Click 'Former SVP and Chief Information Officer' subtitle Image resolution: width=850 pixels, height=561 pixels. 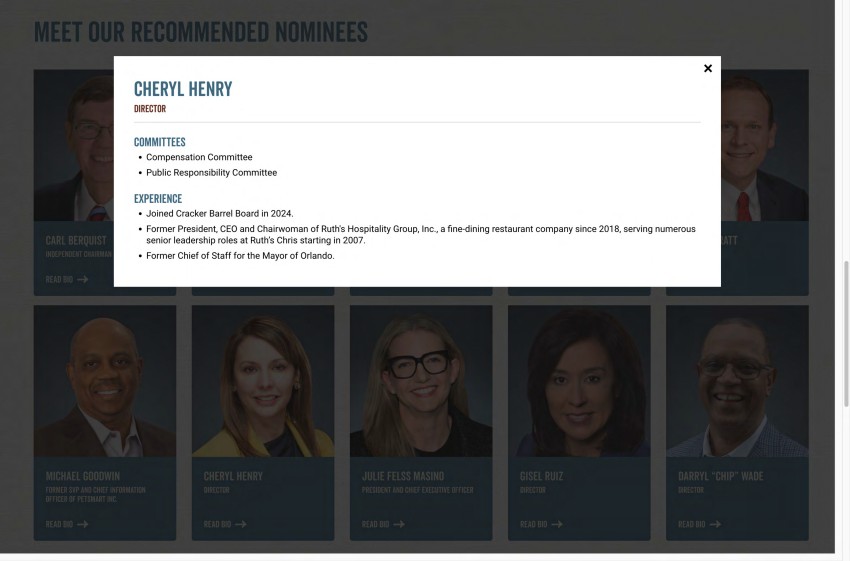click(x=95, y=494)
